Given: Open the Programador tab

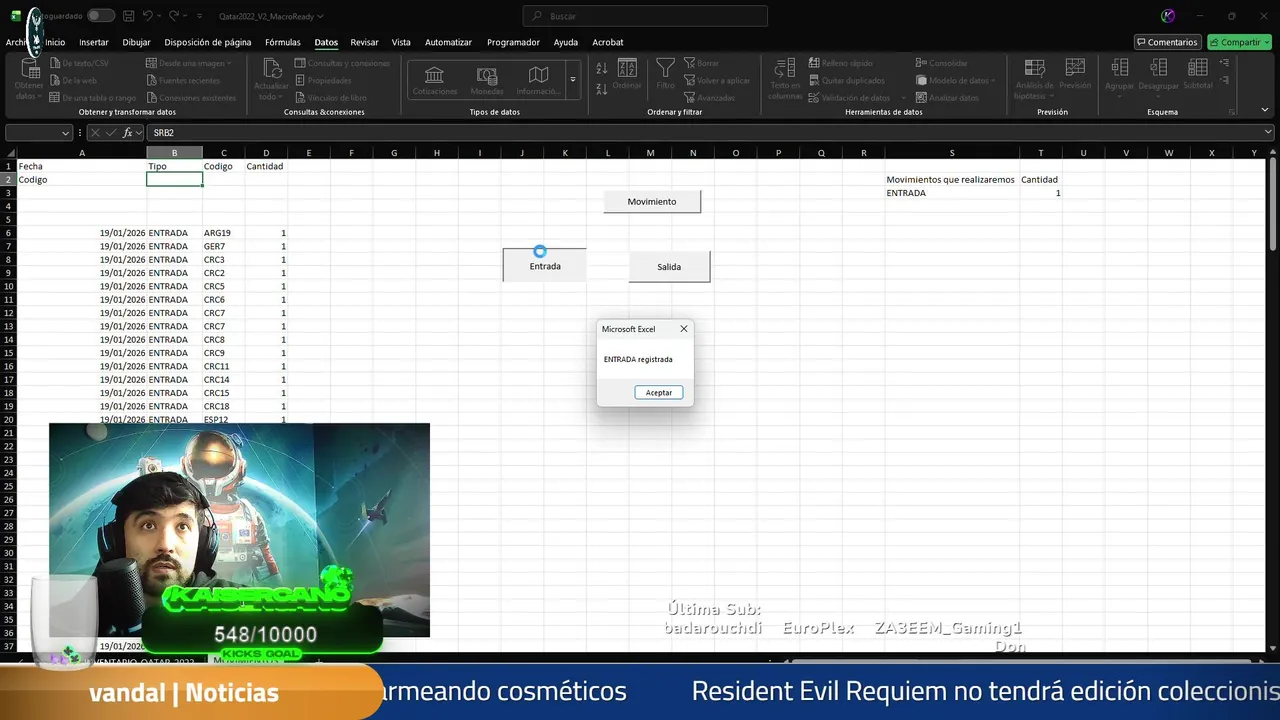Looking at the screenshot, I should tap(513, 42).
